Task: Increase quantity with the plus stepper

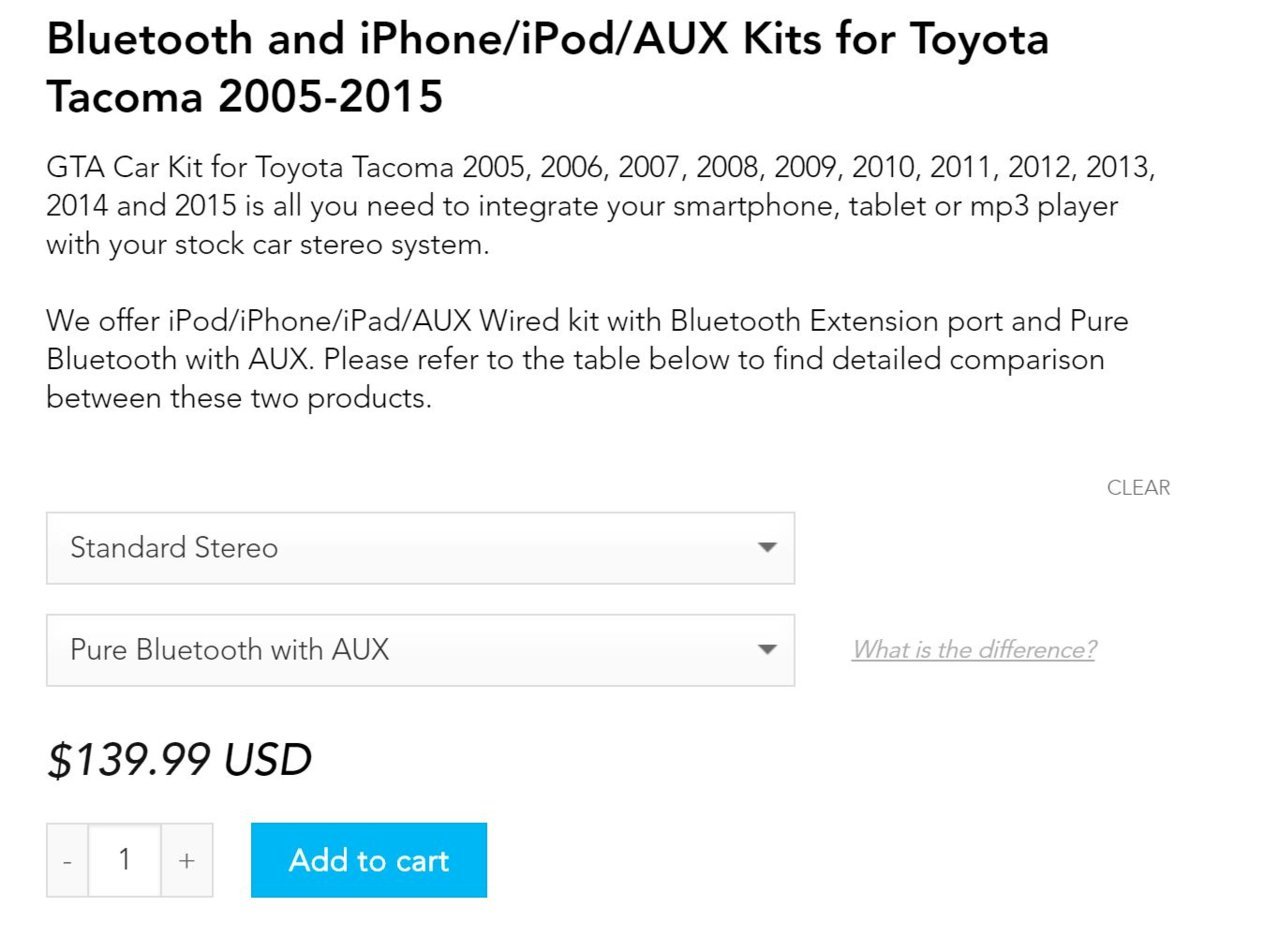Action: 187,859
